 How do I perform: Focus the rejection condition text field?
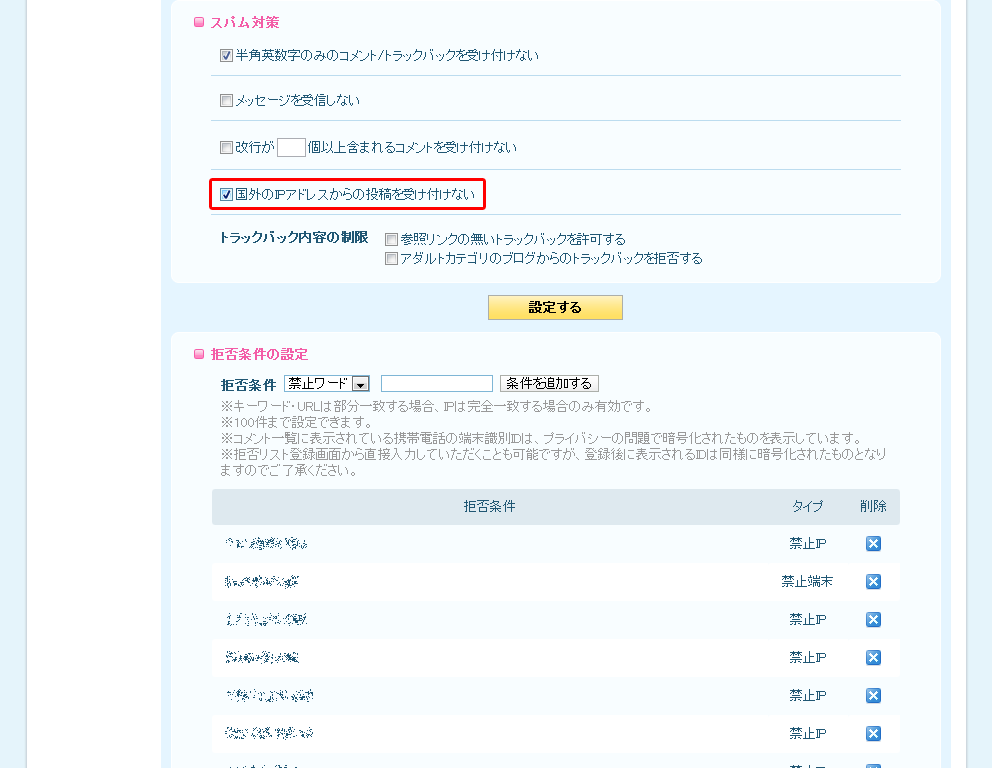[x=437, y=383]
